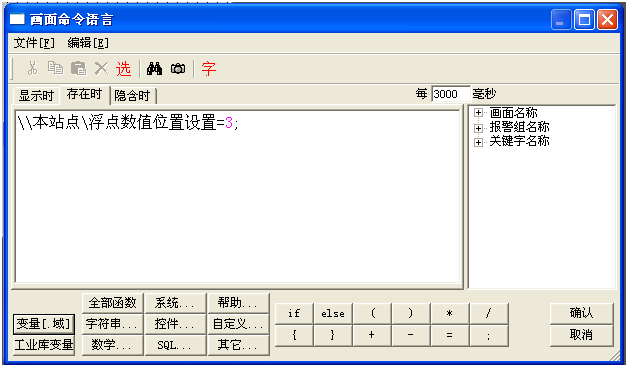
Task: Maximize the 画面命令语言 window
Action: (x=584, y=19)
